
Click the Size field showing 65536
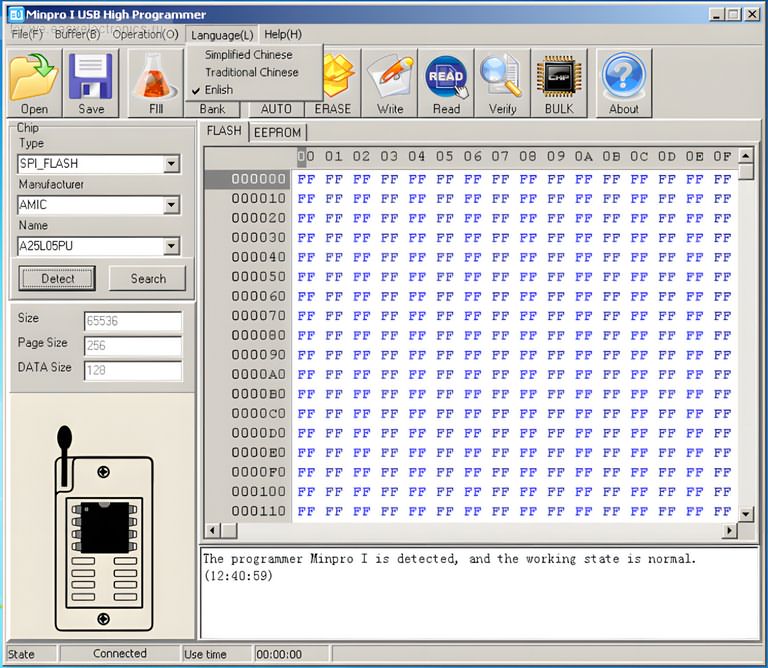tap(133, 321)
